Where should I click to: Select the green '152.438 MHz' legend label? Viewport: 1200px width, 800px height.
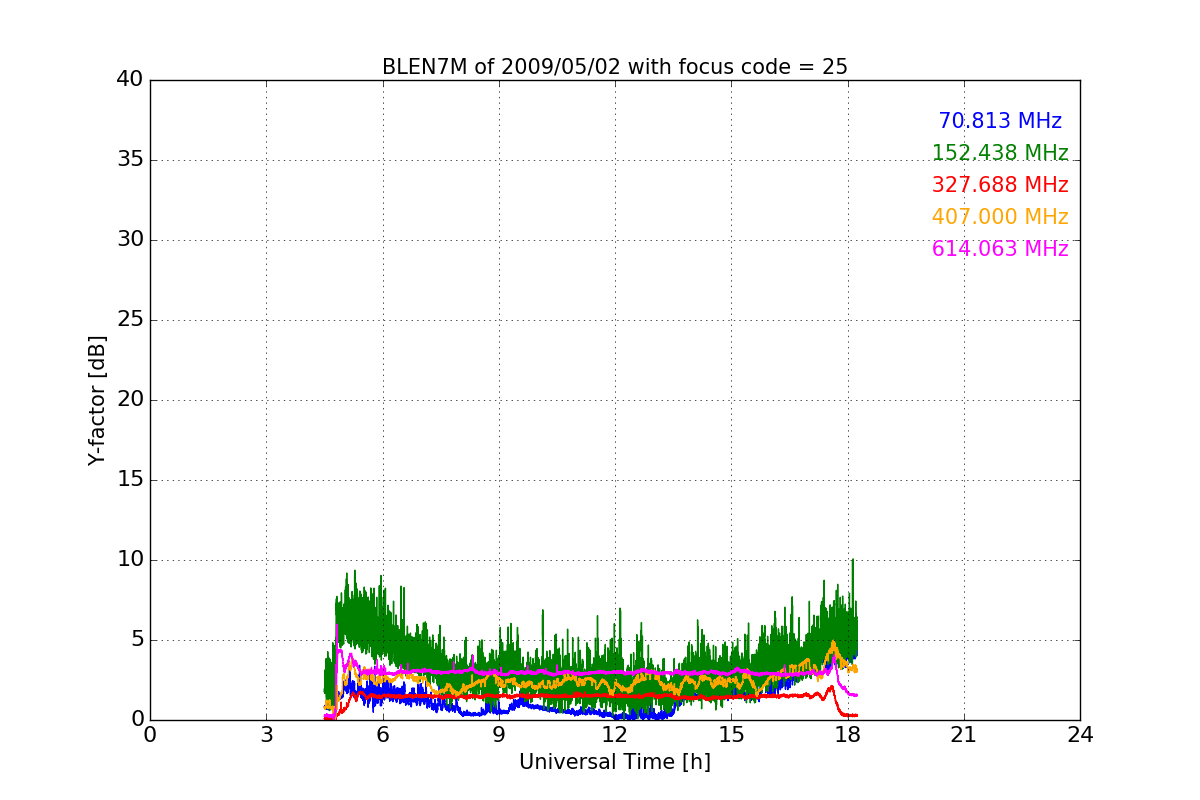pyautogui.click(x=1000, y=153)
